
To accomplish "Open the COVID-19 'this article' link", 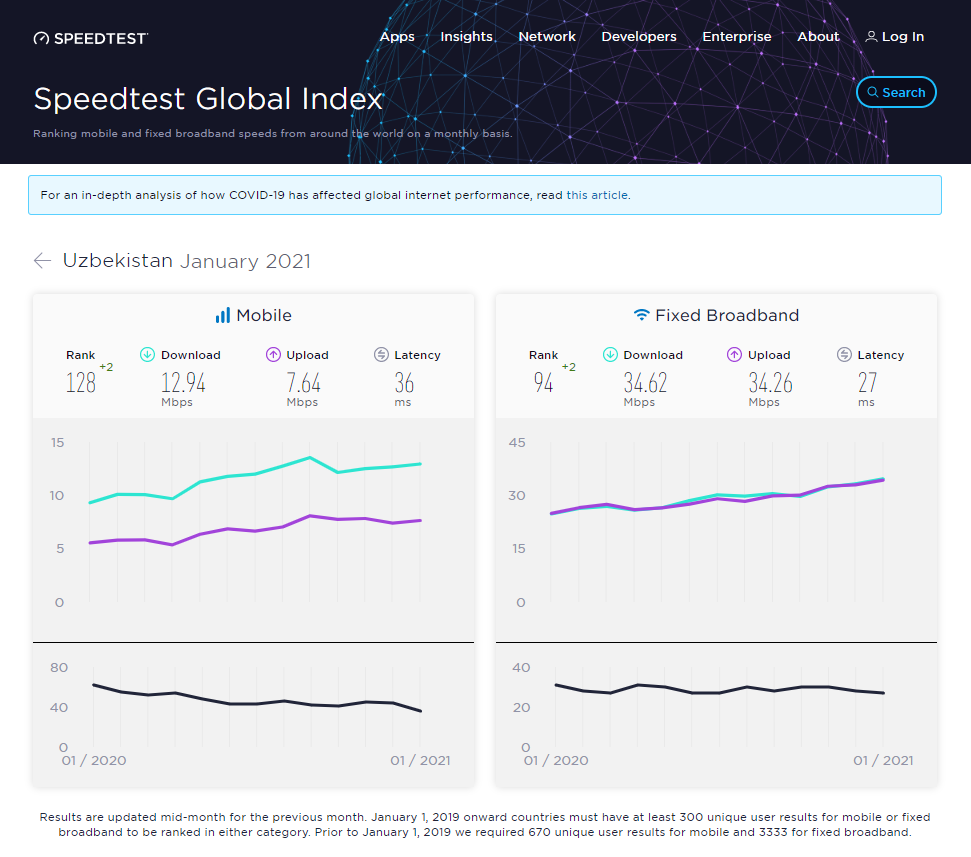I will [x=597, y=195].
